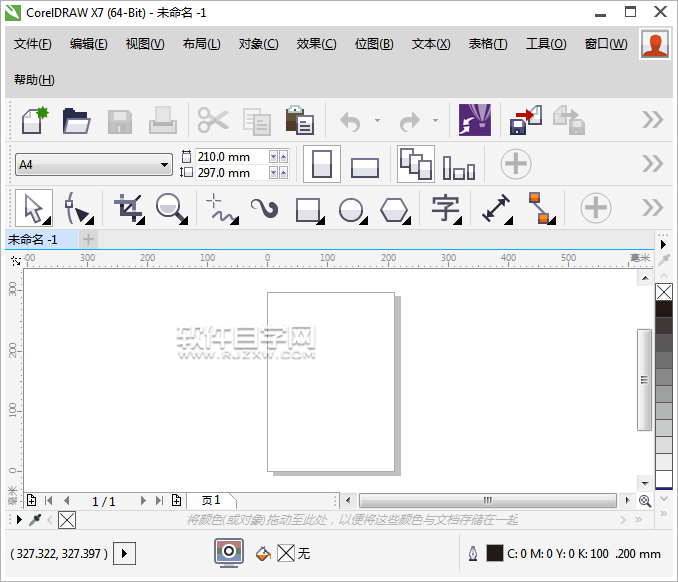Open the 视图(V) menu
Screen dimensions: 678x582
(x=145, y=44)
